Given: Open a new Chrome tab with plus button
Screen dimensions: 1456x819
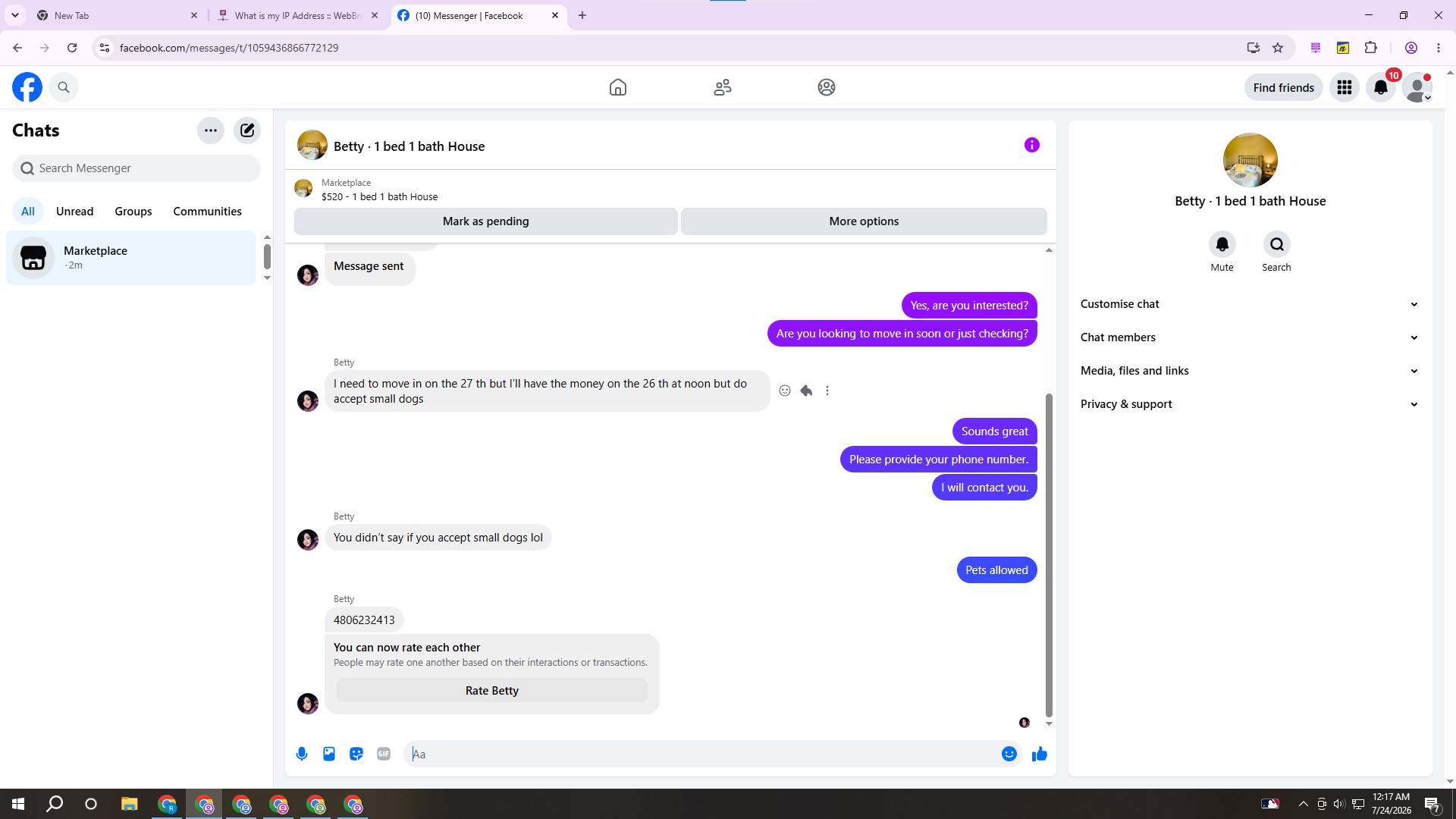Looking at the screenshot, I should pyautogui.click(x=582, y=15).
